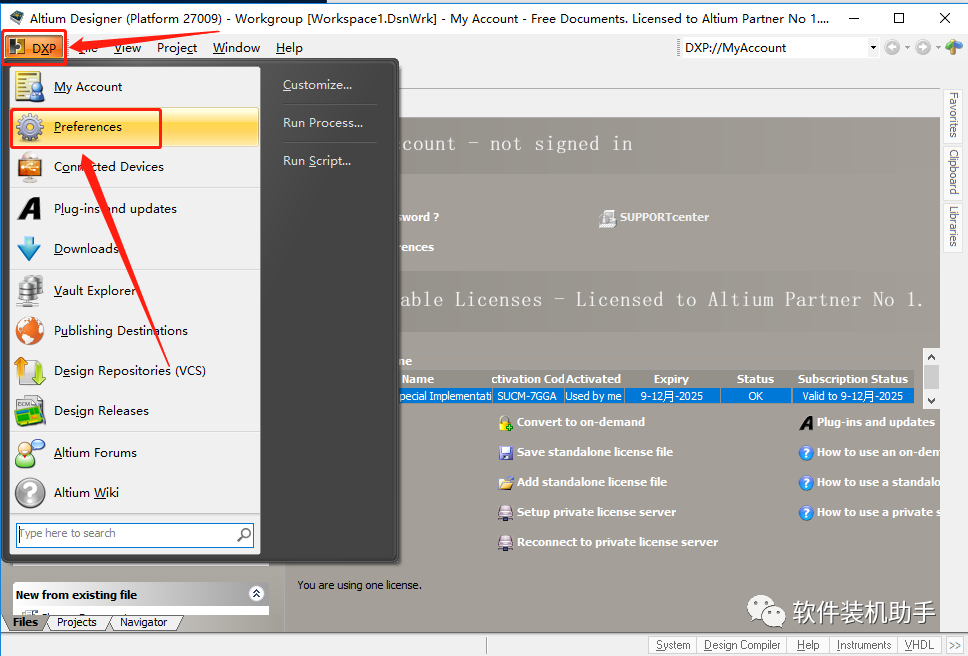Click the Design Releases board icon
Screen dimensions: 968x656
coord(30,411)
